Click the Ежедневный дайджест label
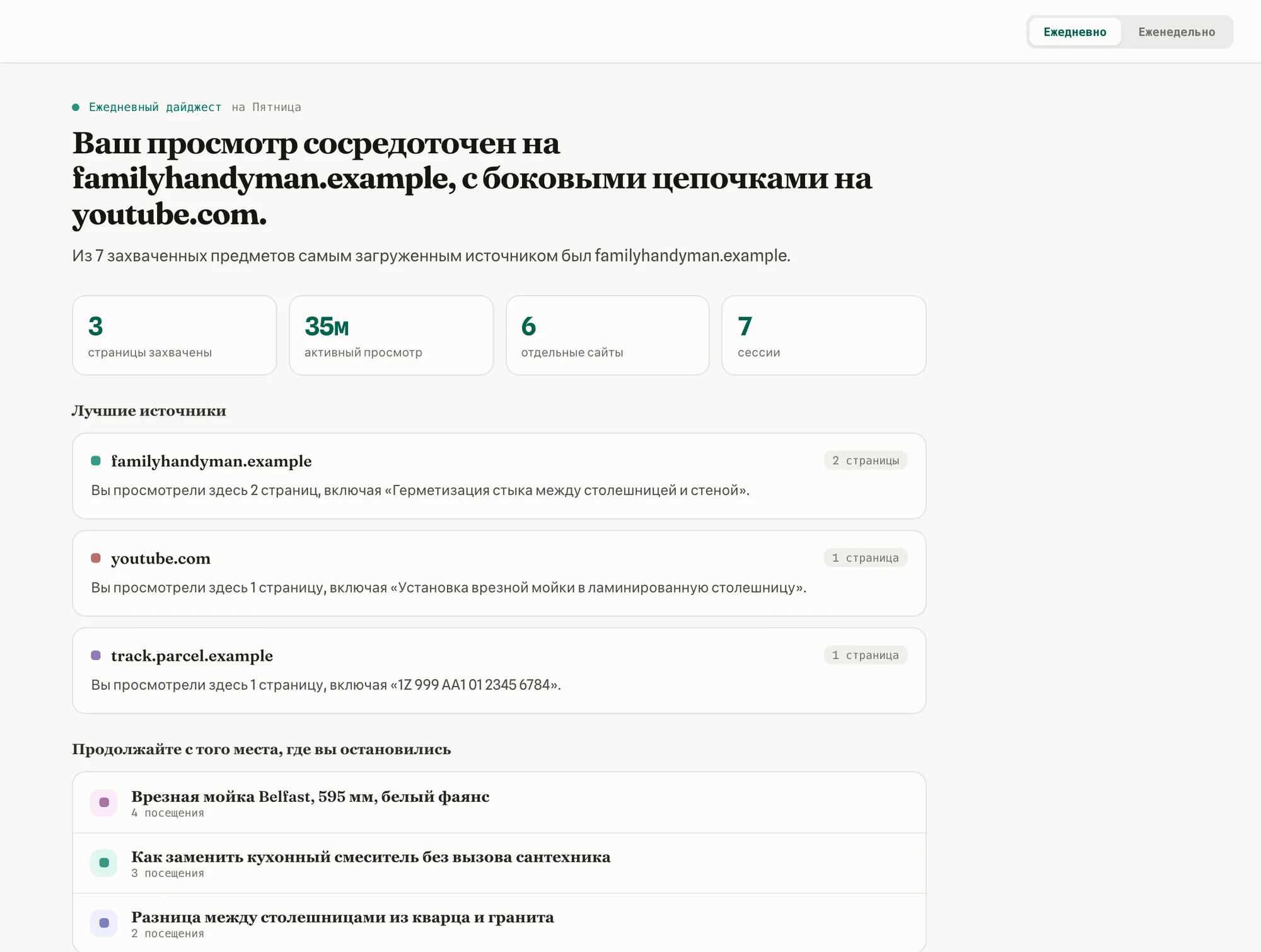 155,107
